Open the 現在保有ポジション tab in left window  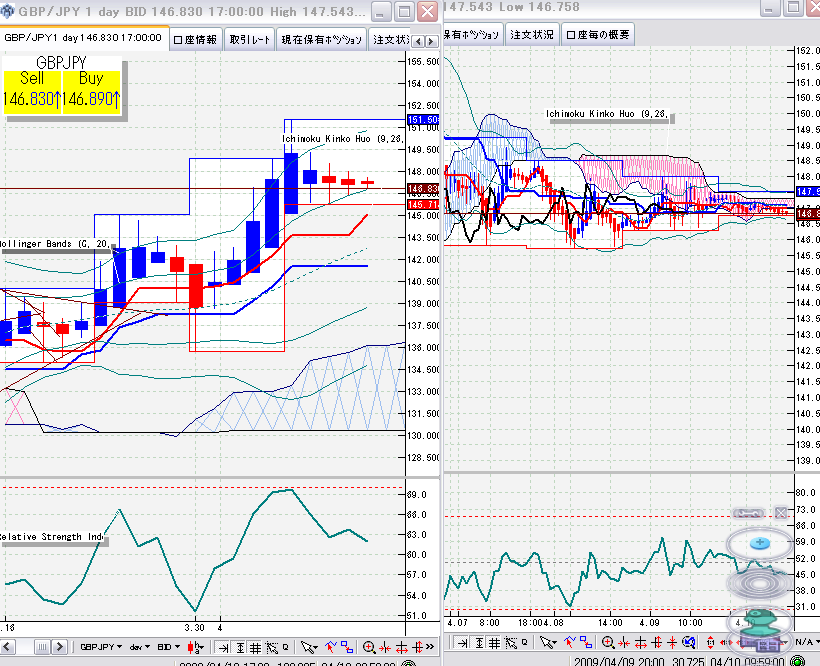pos(322,40)
